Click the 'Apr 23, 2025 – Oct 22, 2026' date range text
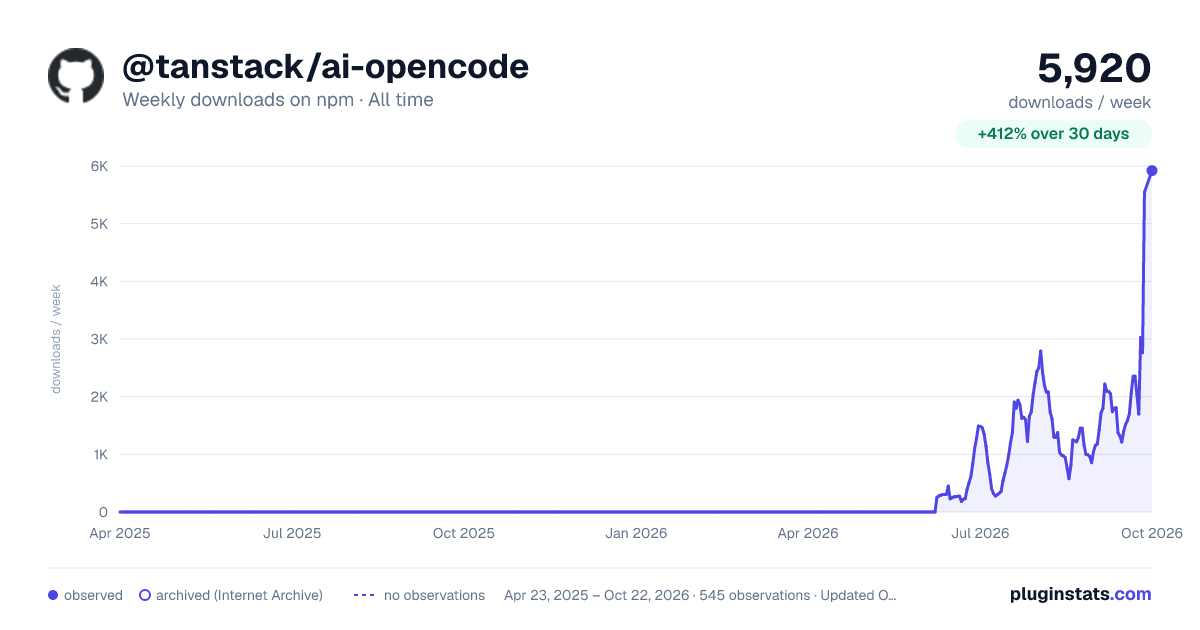The height and width of the screenshot is (630, 1200). pos(597,595)
